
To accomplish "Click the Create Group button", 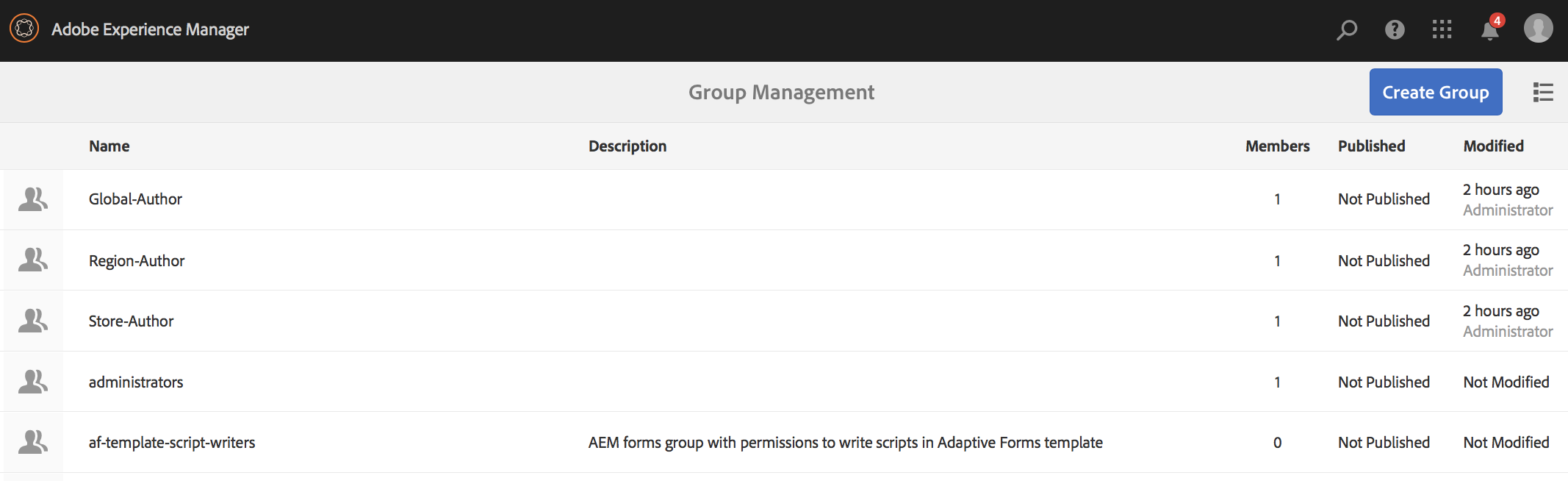I will (x=1435, y=93).
